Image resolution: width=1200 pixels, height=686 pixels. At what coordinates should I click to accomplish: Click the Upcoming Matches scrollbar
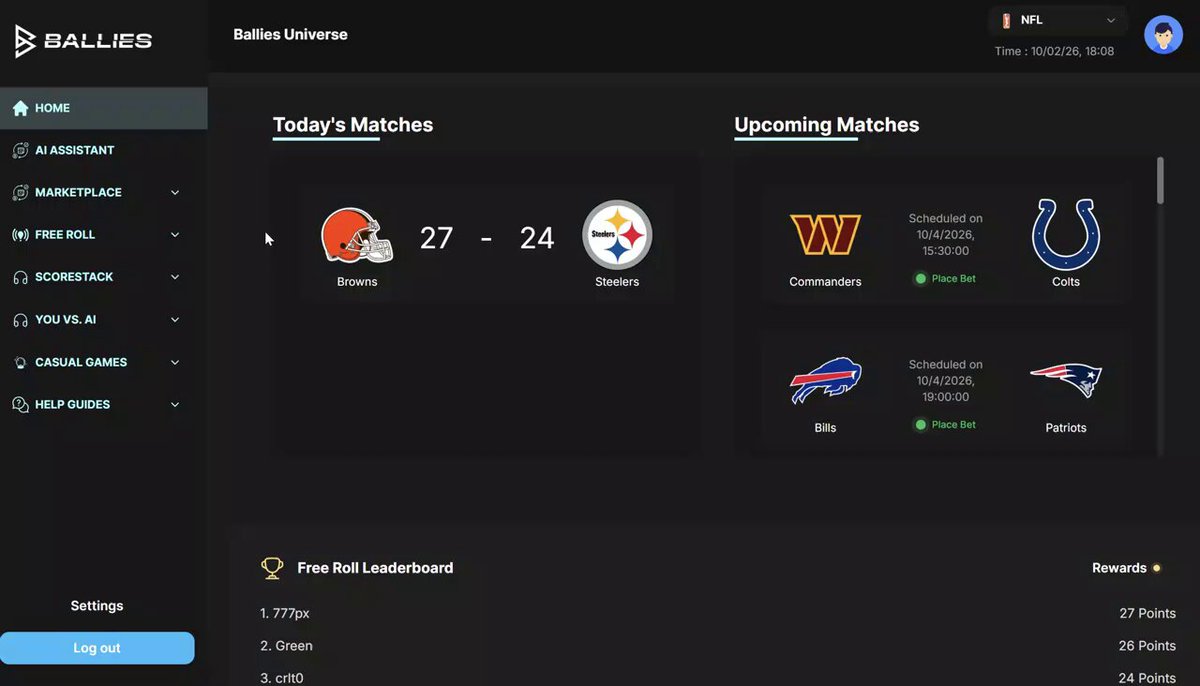[1160, 180]
